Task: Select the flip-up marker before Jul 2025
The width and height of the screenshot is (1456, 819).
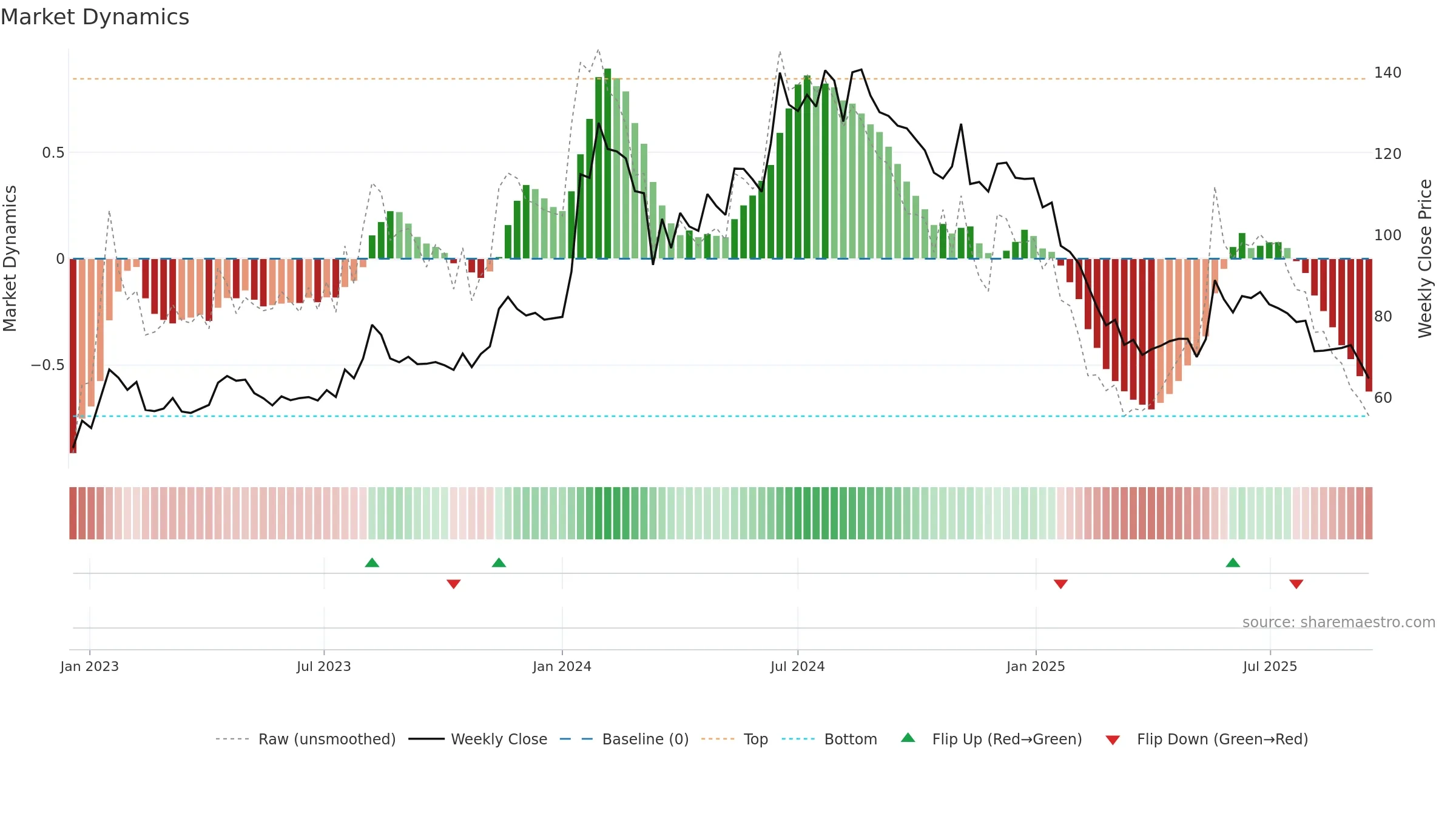Action: 1233,562
